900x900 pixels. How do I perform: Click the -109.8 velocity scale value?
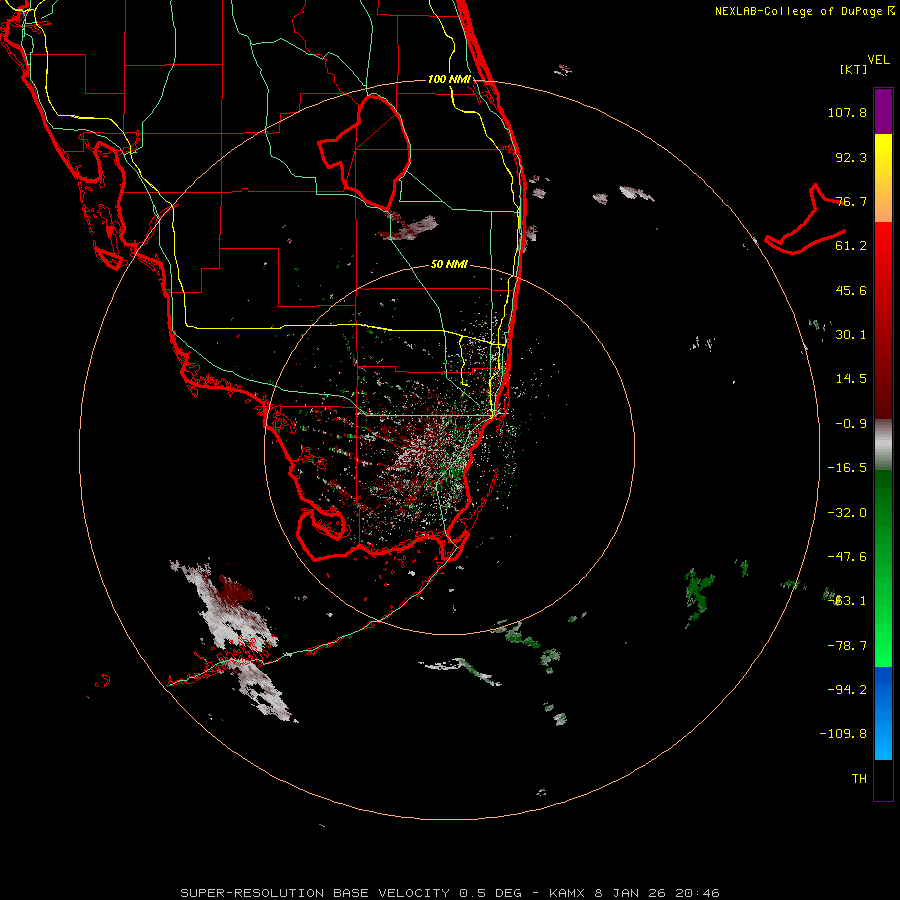843,734
